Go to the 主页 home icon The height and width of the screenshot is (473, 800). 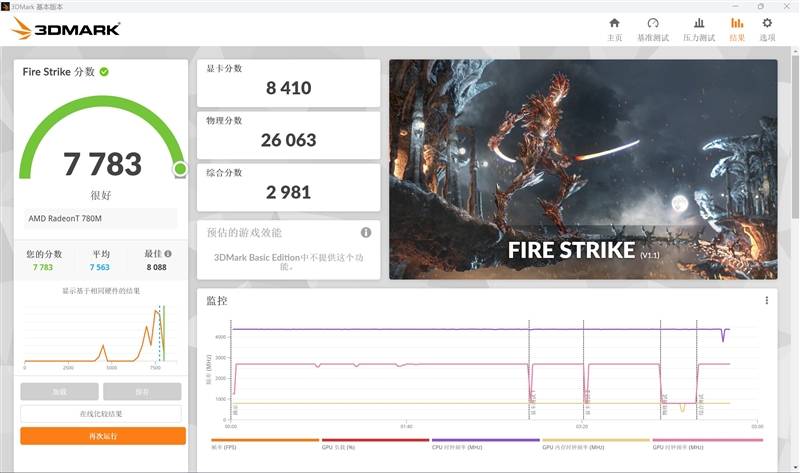click(x=614, y=29)
